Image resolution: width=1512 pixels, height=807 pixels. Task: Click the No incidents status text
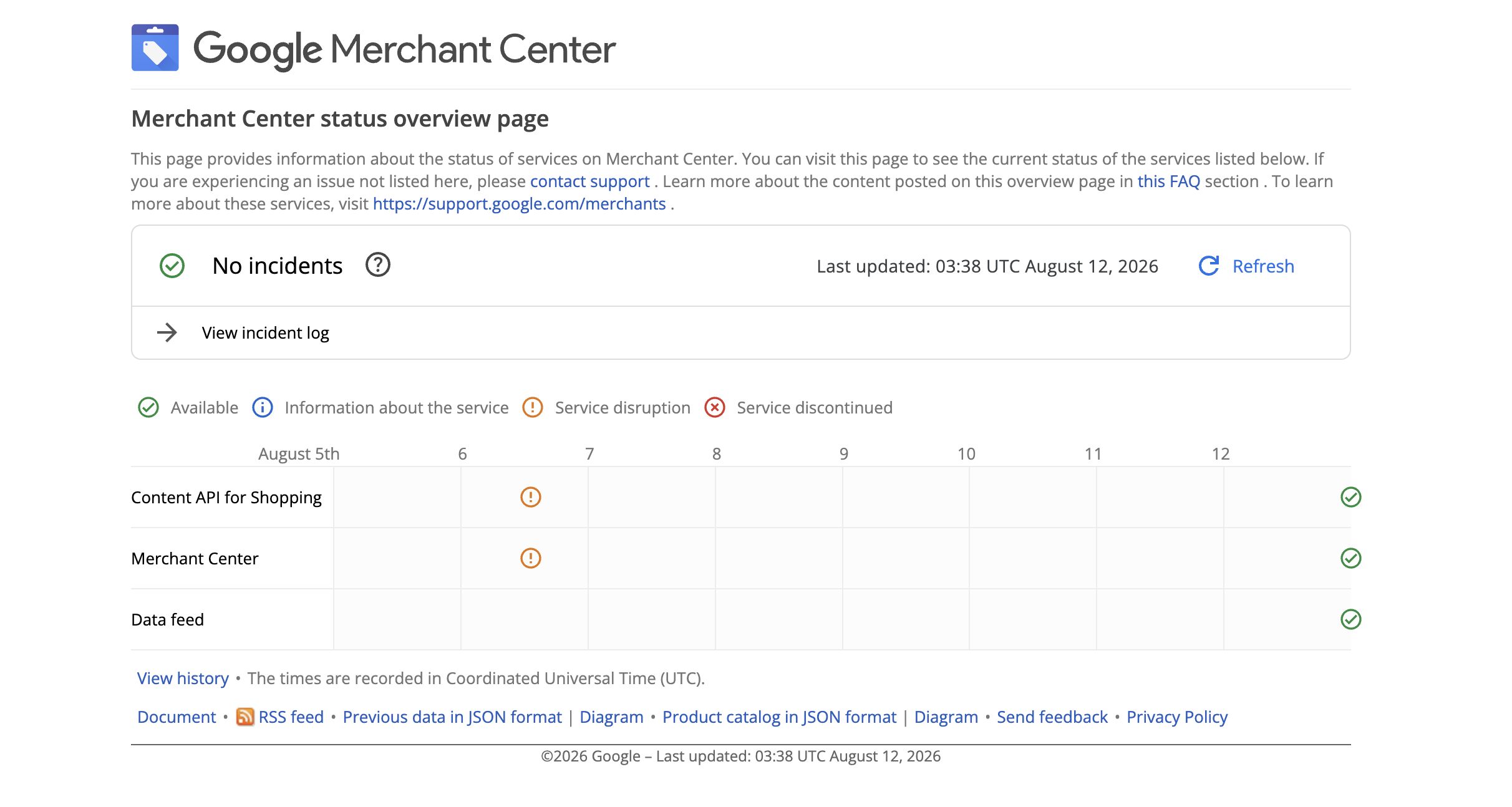tap(278, 266)
